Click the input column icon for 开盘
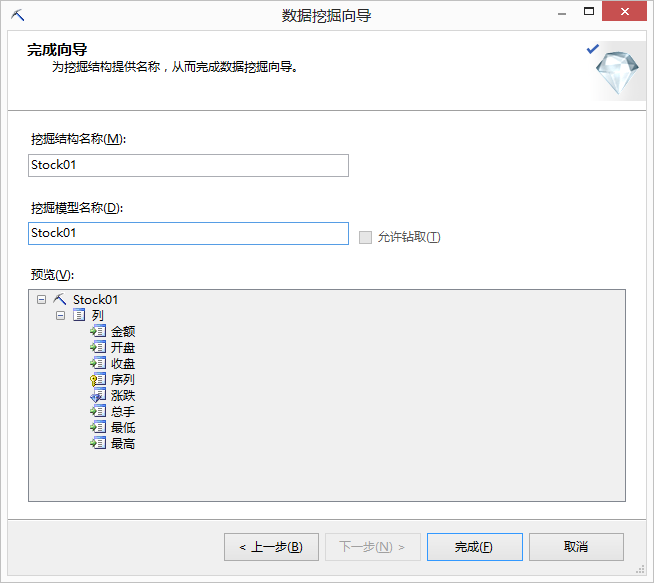Screen dimensions: 654x583 (x=98, y=347)
